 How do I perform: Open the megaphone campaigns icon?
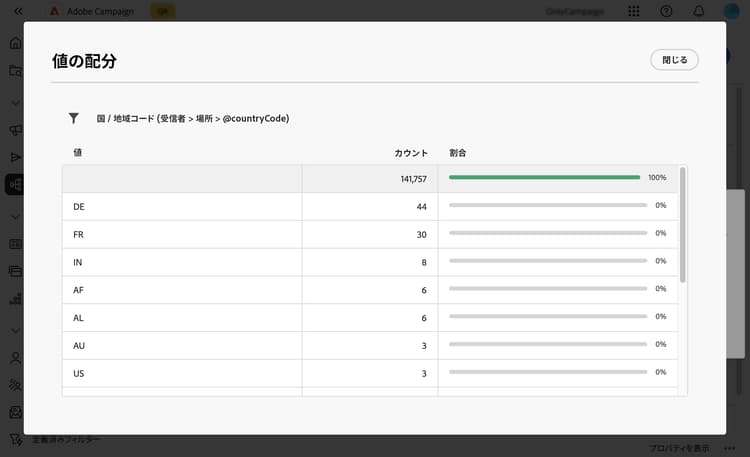(x=15, y=130)
